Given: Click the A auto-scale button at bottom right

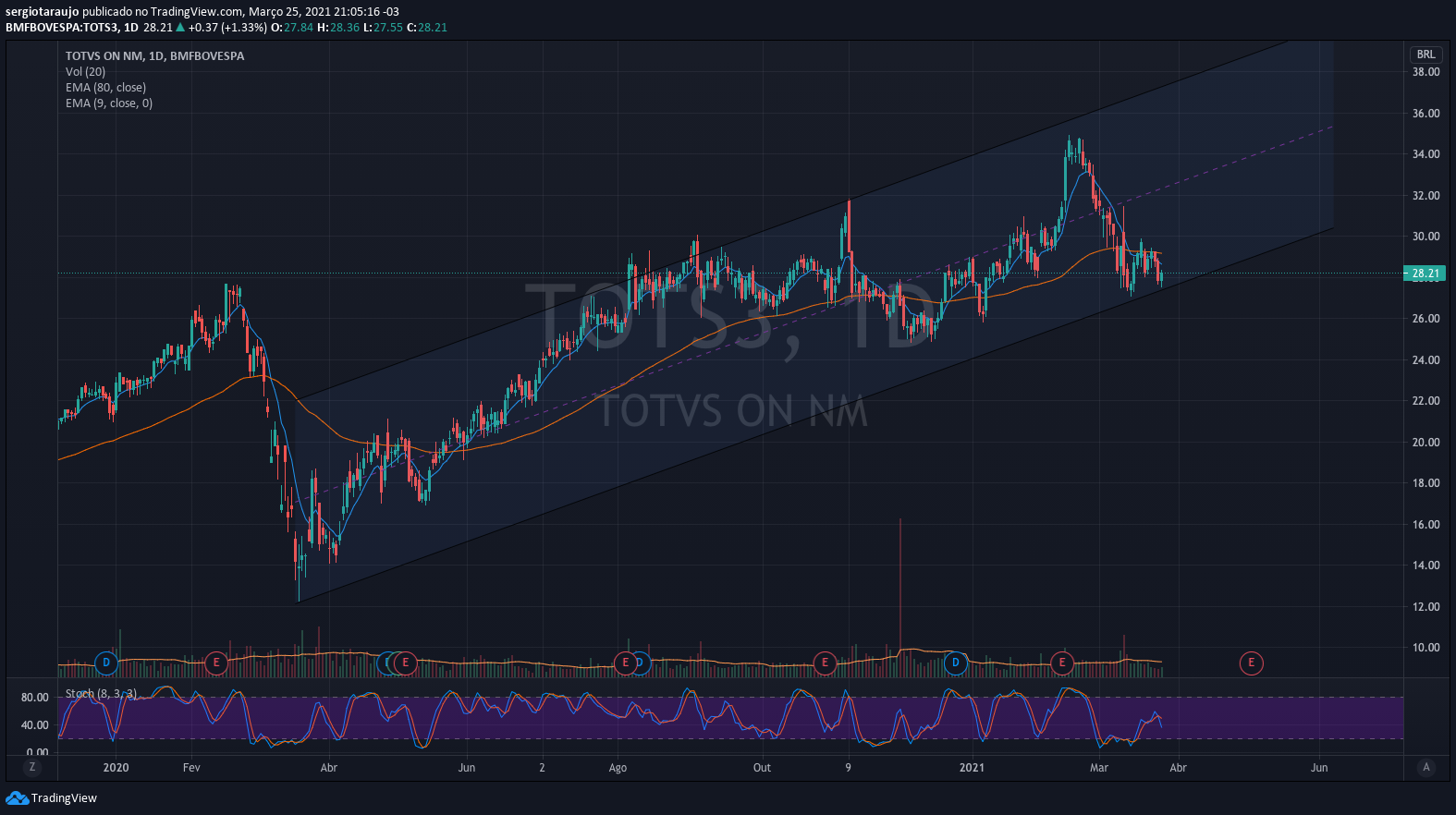Looking at the screenshot, I should click(x=1426, y=767).
